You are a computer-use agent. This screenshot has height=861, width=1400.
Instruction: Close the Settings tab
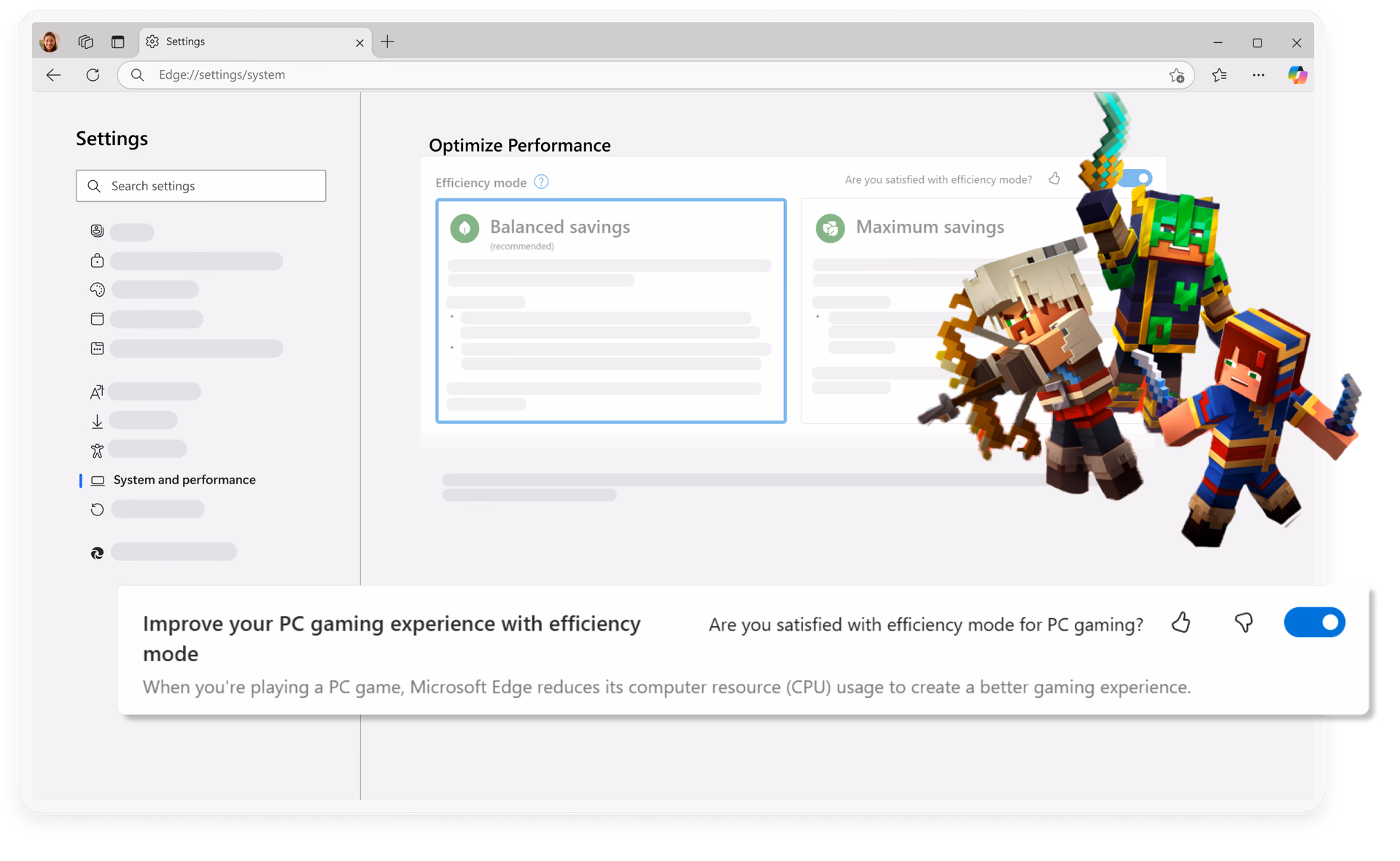click(x=359, y=43)
